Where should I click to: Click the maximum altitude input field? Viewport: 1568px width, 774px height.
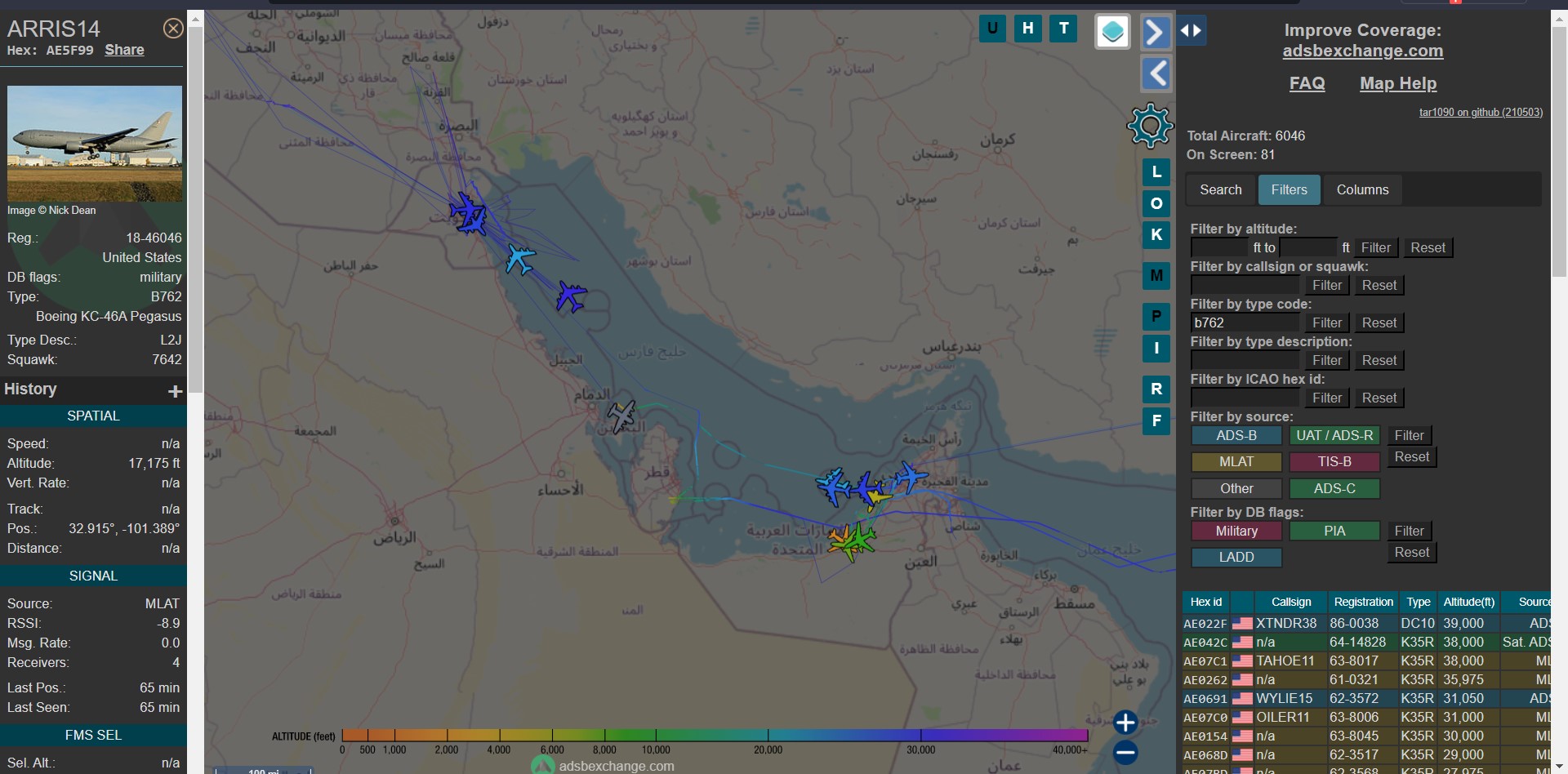tap(1309, 247)
